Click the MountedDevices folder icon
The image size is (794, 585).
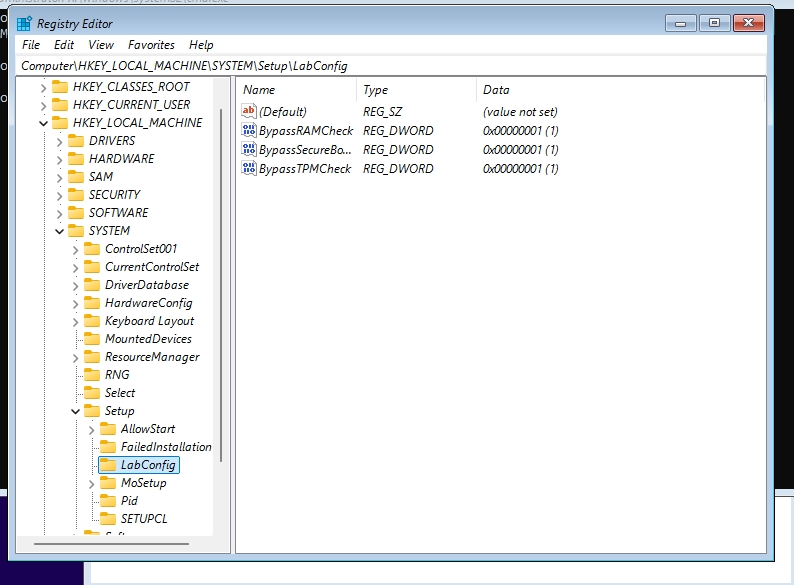click(92, 339)
